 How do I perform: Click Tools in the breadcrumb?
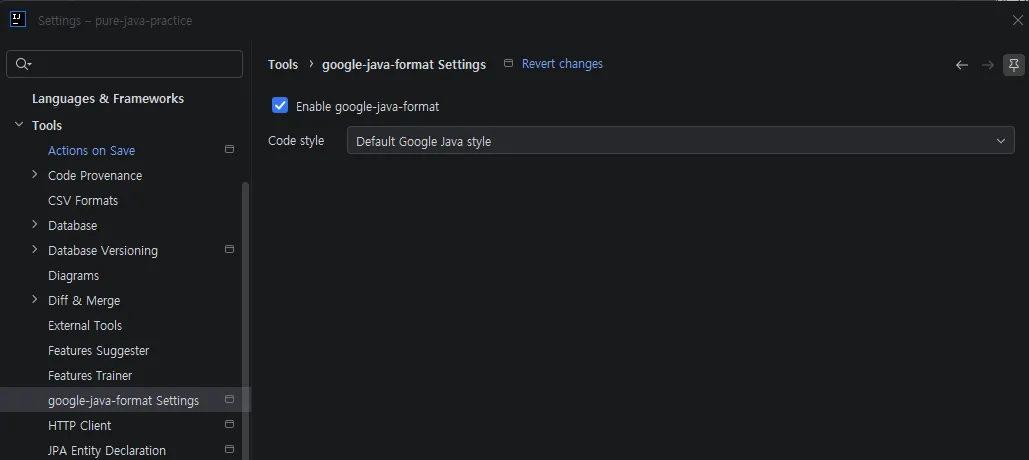283,64
